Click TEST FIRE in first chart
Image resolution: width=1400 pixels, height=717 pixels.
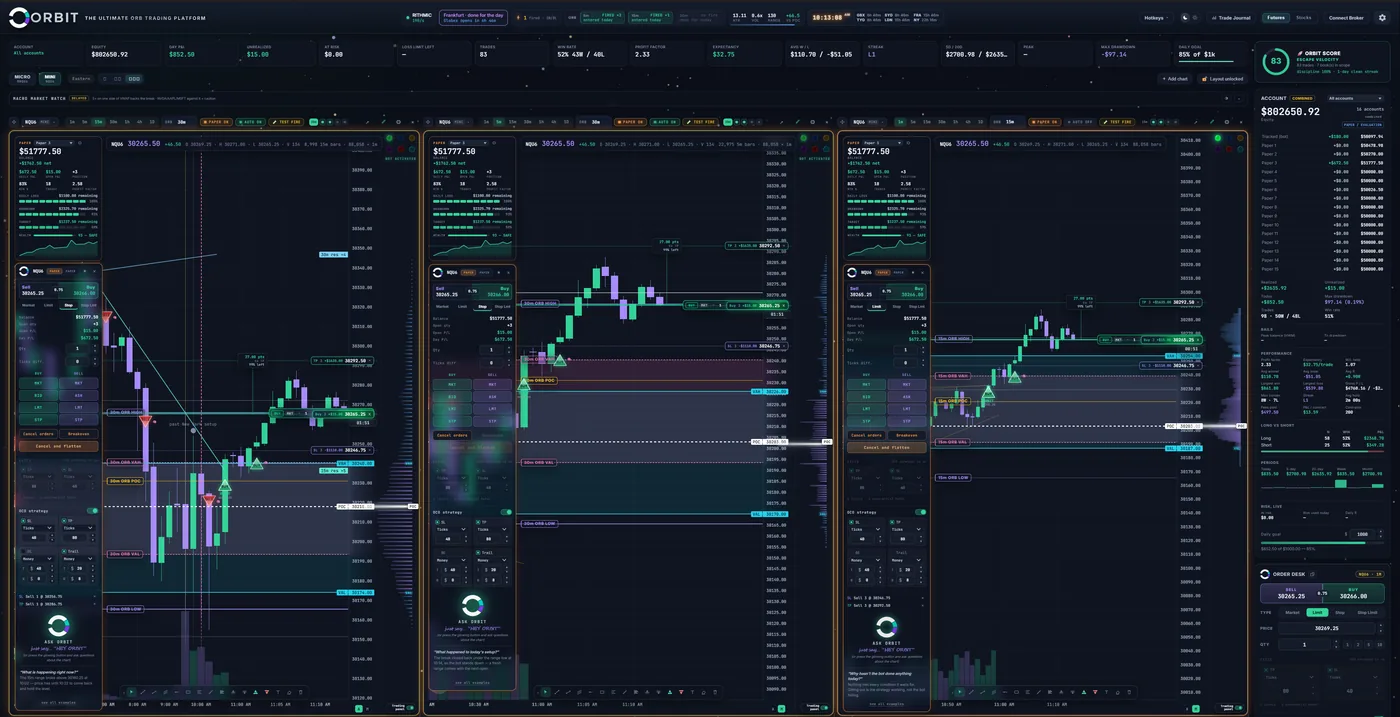(286, 122)
